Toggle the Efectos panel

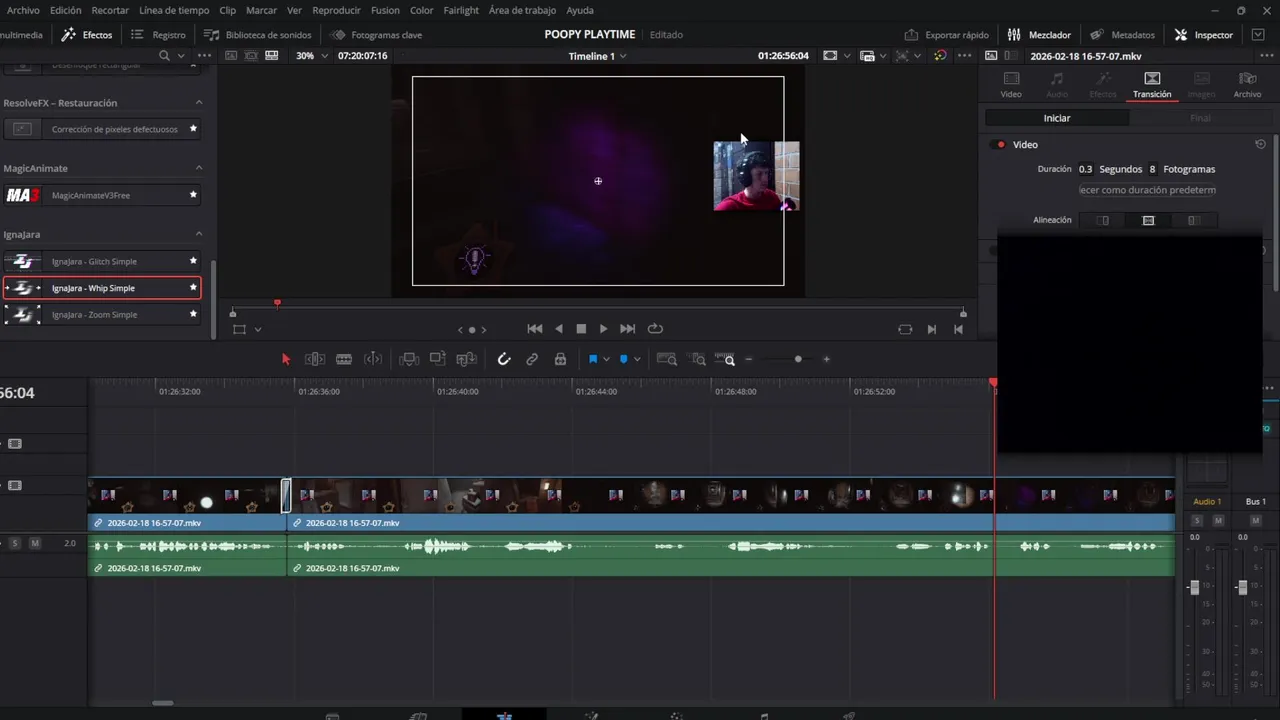(87, 35)
